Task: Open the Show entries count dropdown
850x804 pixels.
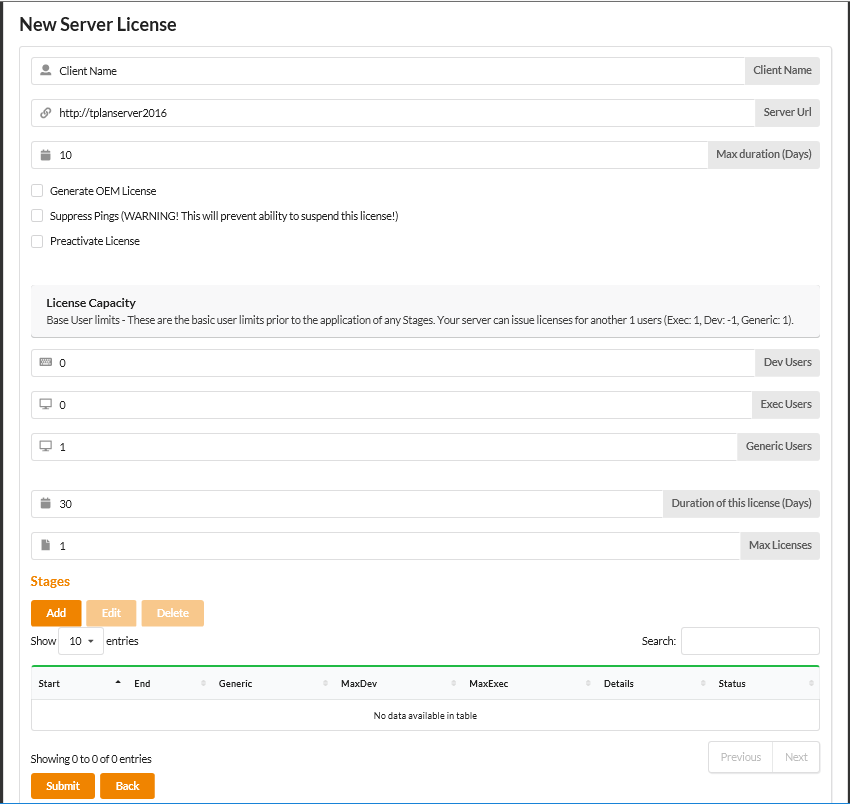Action: [x=81, y=641]
